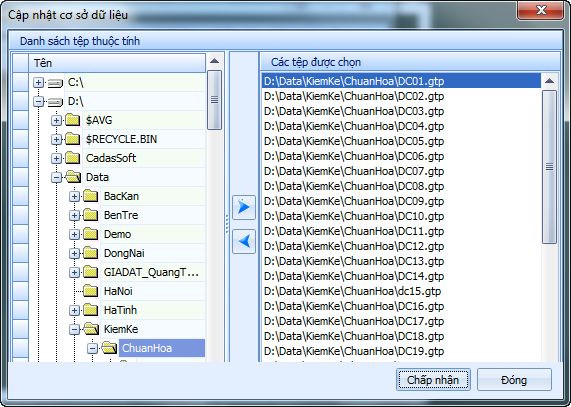The image size is (571, 407).
Task: Click the open ChuanHoa folder icon
Action: (x=109, y=348)
